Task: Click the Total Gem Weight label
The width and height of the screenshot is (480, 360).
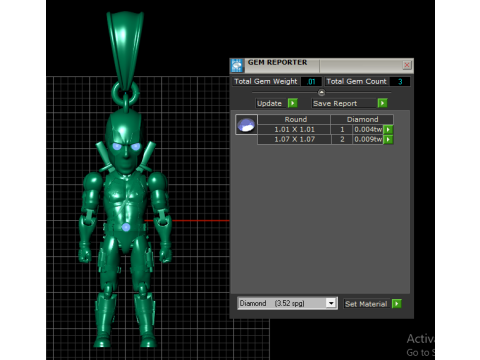Action: click(265, 81)
